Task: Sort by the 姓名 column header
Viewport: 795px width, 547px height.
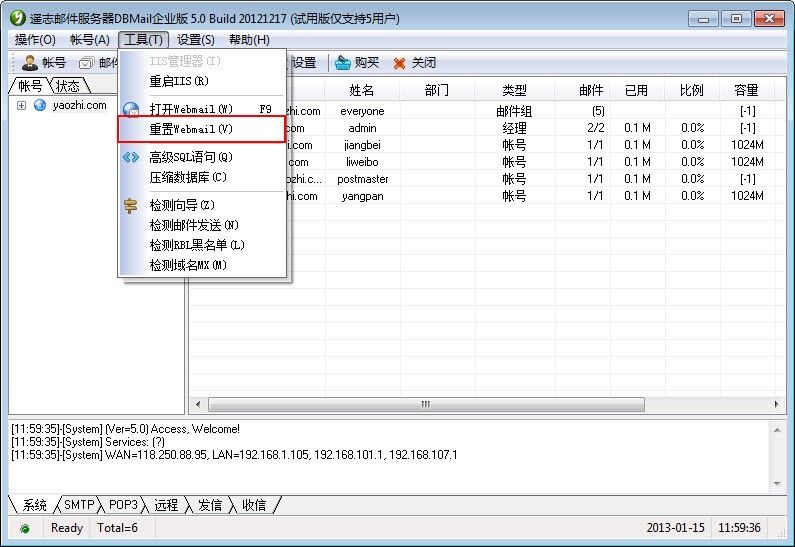Action: 362,90
